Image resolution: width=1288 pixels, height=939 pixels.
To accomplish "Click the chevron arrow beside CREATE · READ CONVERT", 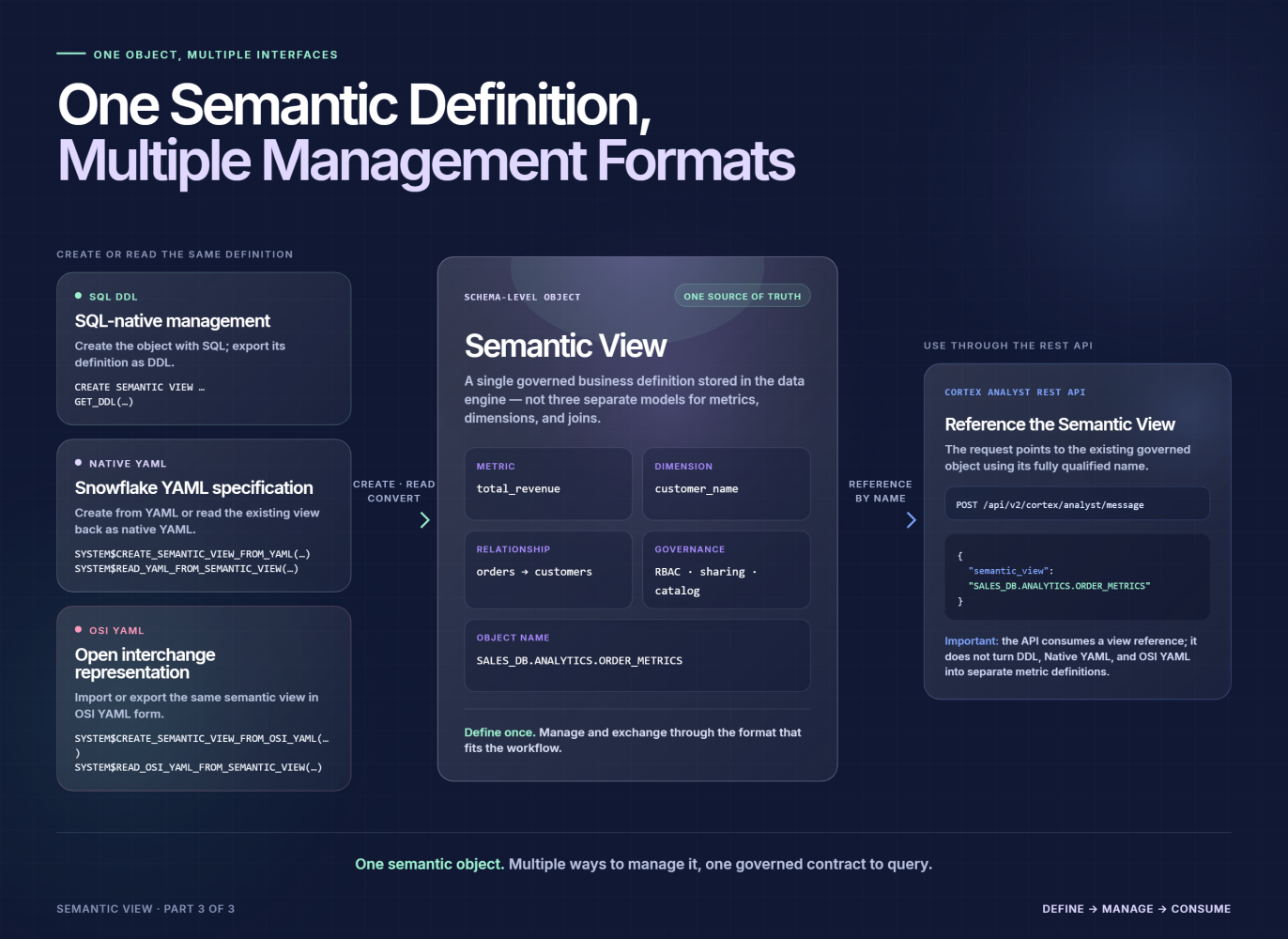I will point(425,520).
